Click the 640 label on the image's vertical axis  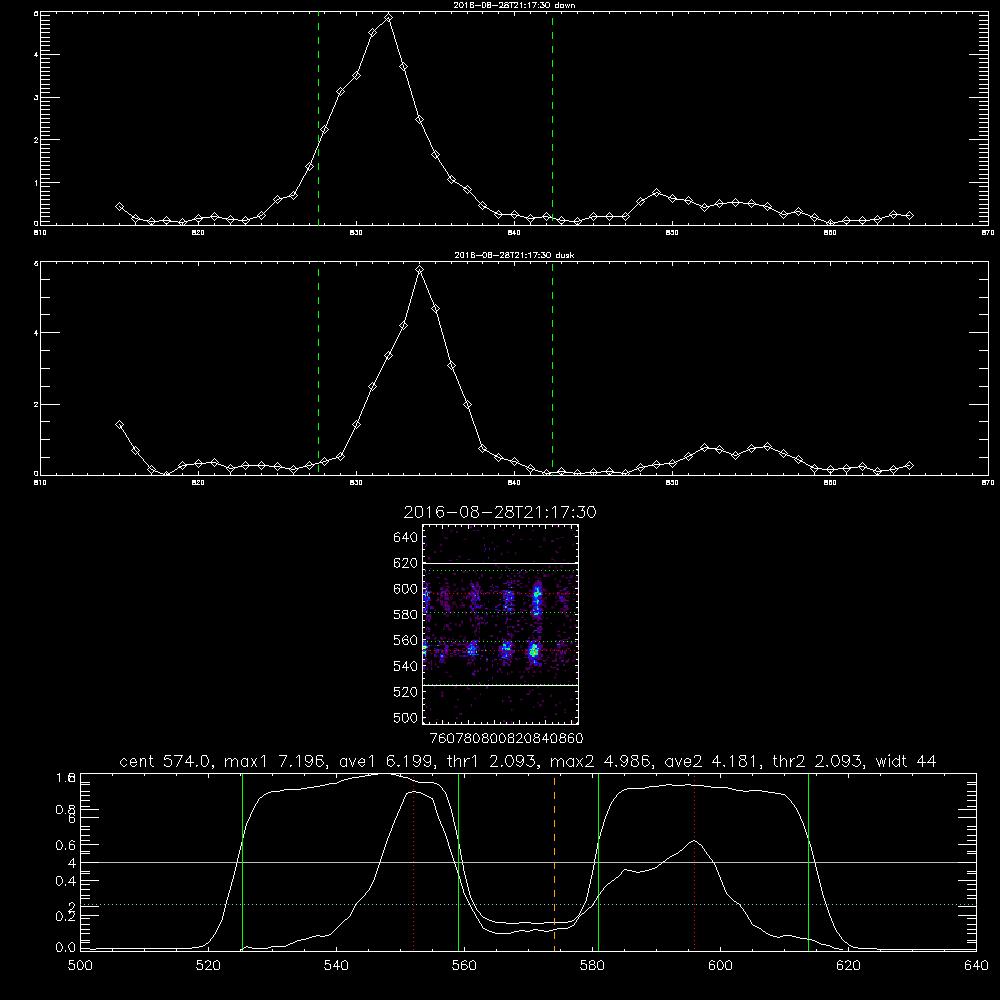(x=406, y=537)
